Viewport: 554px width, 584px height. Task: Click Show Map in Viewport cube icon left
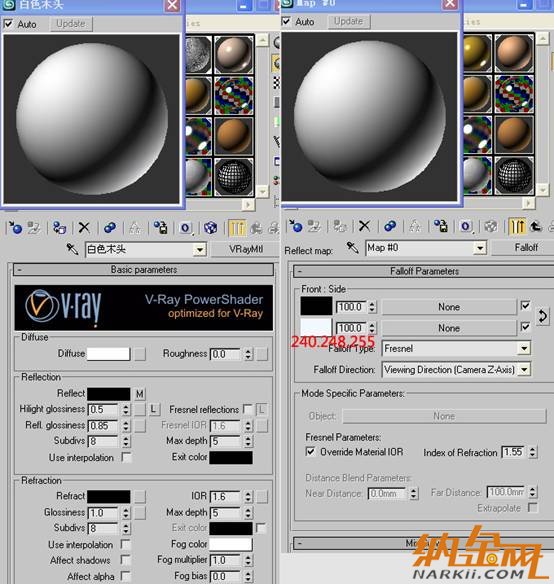[x=210, y=228]
